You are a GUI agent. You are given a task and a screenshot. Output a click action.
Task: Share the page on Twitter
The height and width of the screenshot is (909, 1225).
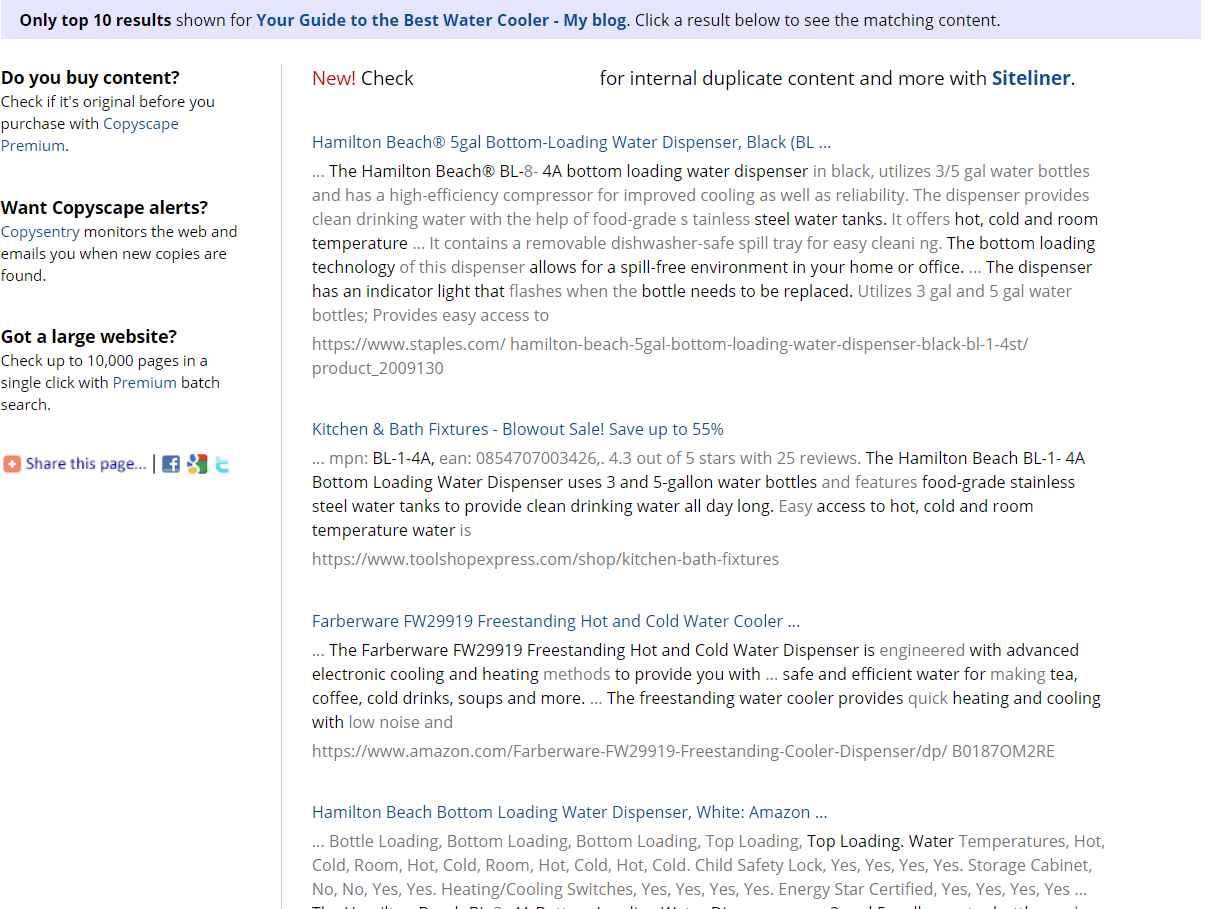coord(222,464)
